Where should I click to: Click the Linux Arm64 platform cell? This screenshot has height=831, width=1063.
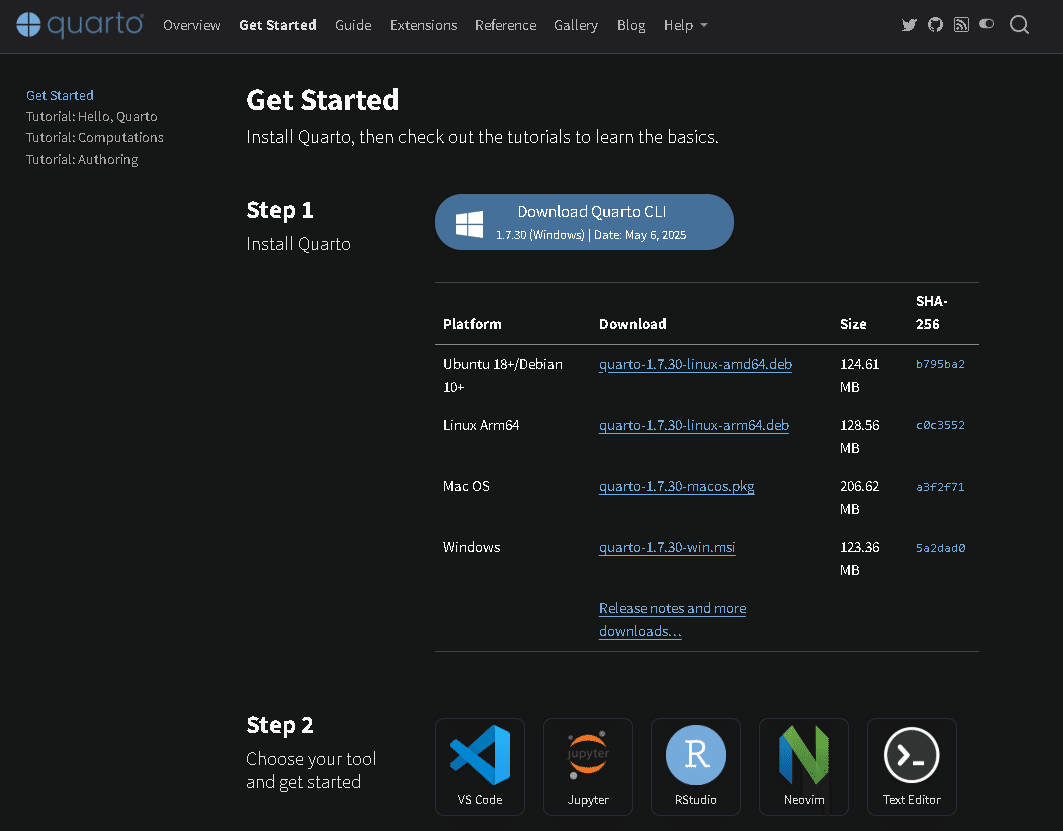tap(481, 425)
